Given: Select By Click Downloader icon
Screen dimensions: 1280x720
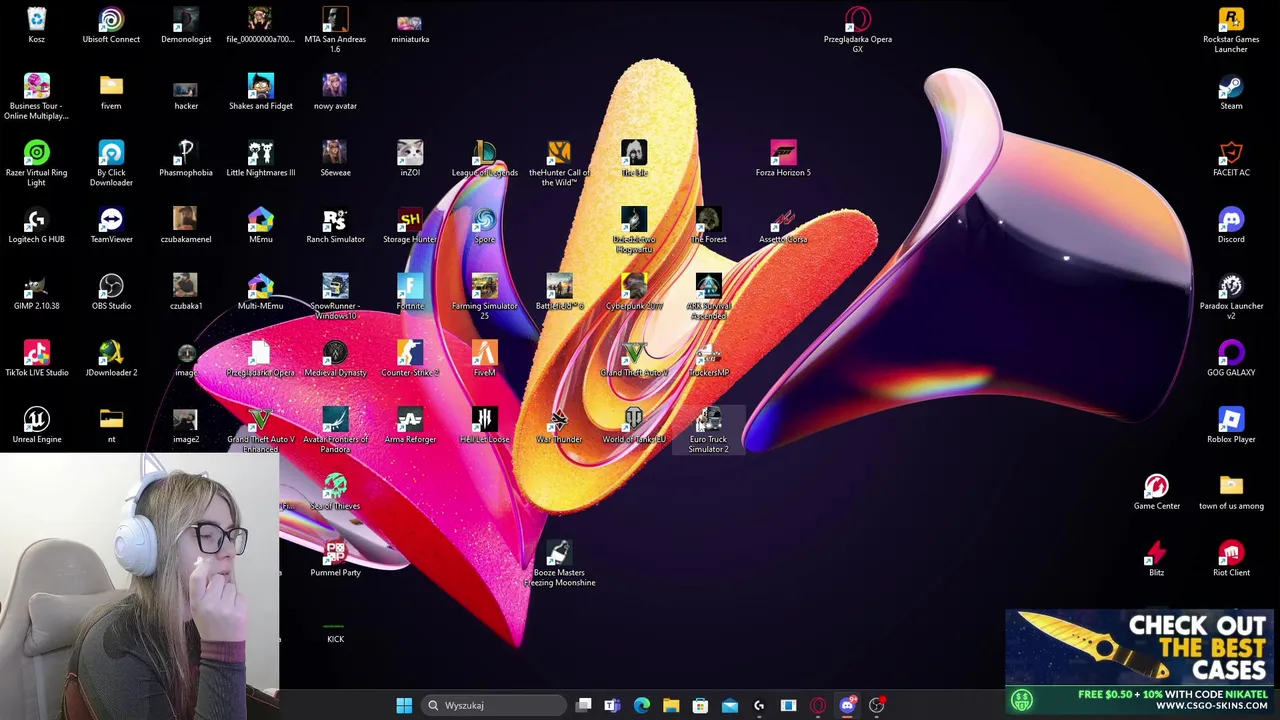Looking at the screenshot, I should point(111,164).
